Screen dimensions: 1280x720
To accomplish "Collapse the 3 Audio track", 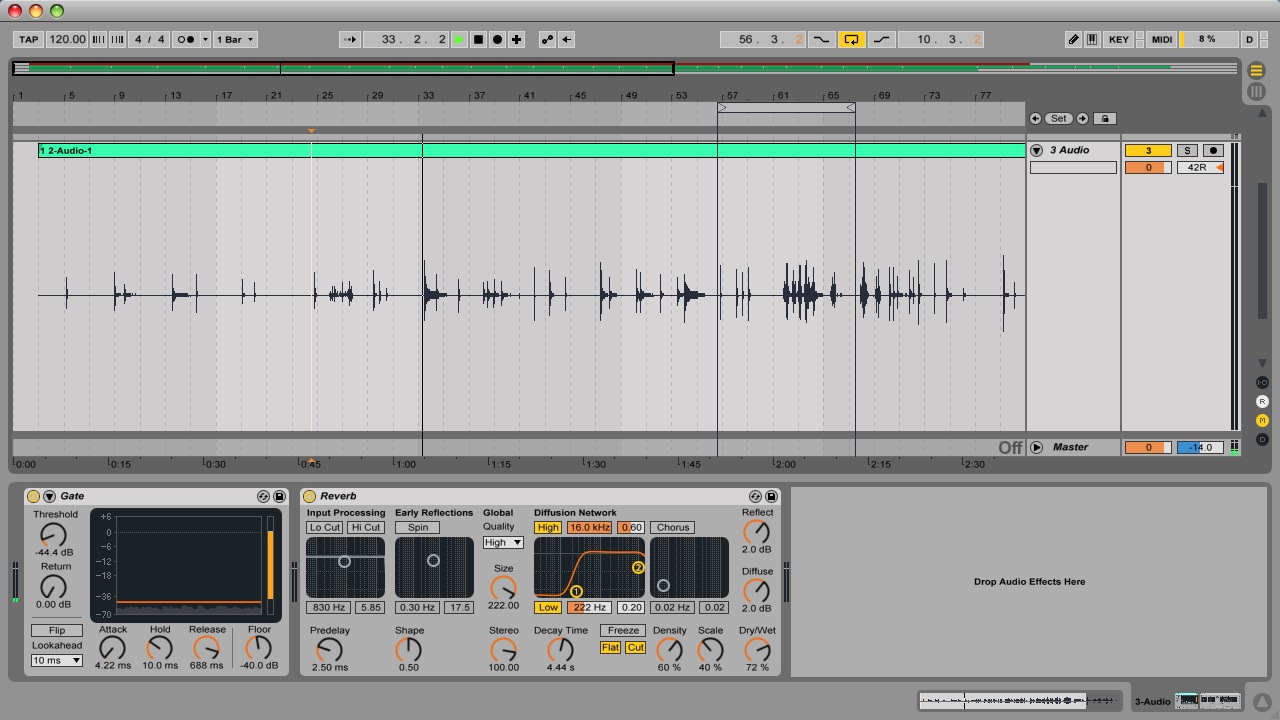I will [1036, 150].
